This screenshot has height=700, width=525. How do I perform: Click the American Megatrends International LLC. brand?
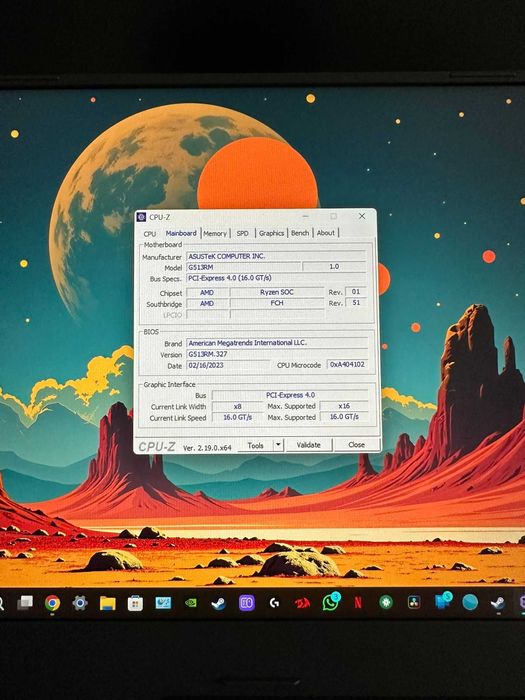point(277,343)
